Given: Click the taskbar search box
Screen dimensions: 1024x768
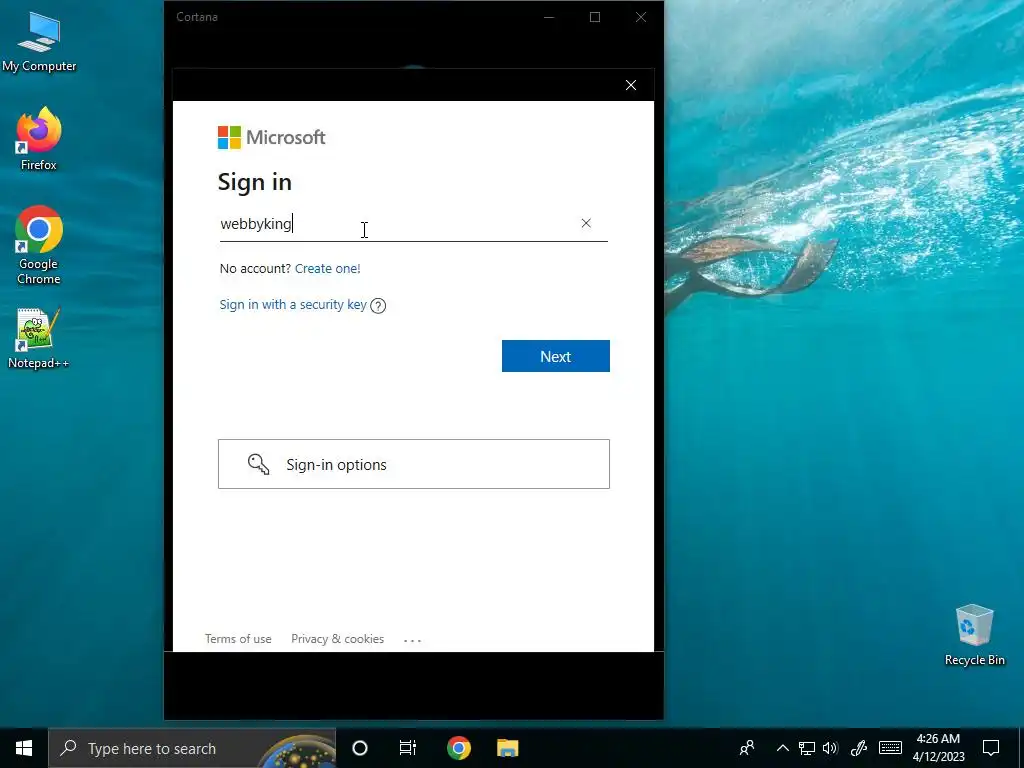Looking at the screenshot, I should (192, 748).
